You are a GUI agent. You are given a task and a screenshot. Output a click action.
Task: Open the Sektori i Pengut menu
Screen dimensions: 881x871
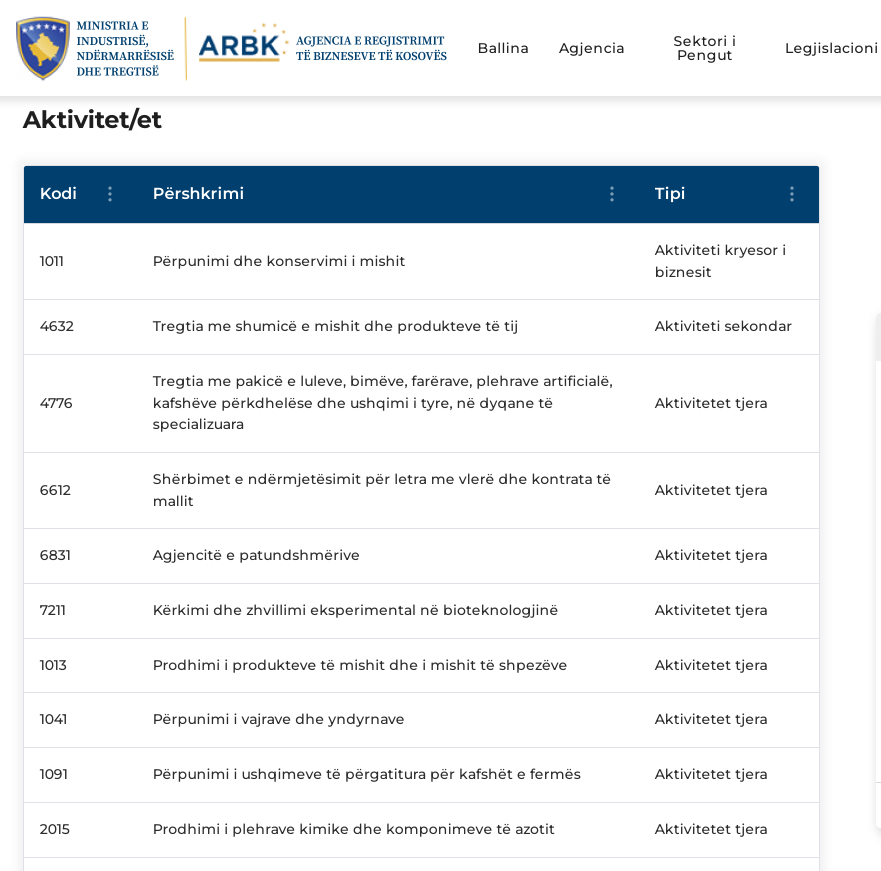tap(704, 48)
